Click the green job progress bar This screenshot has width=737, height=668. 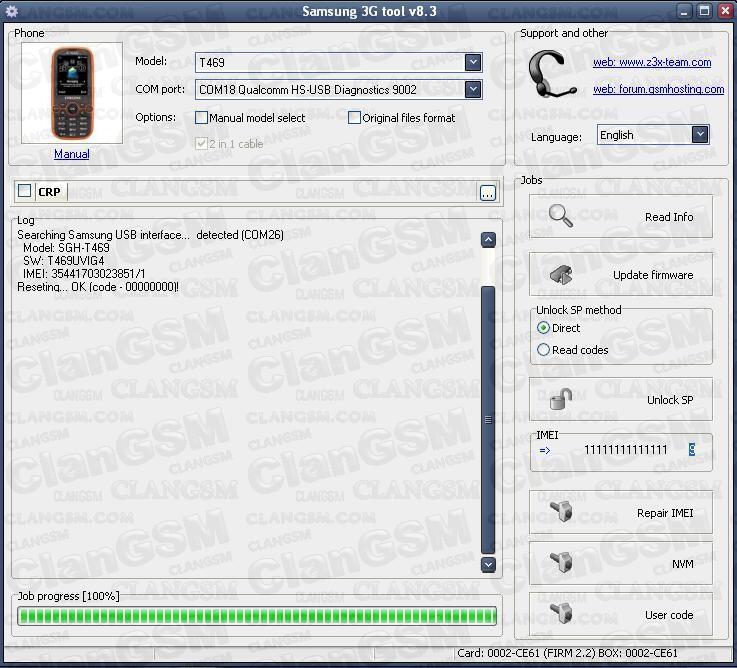[x=257, y=616]
